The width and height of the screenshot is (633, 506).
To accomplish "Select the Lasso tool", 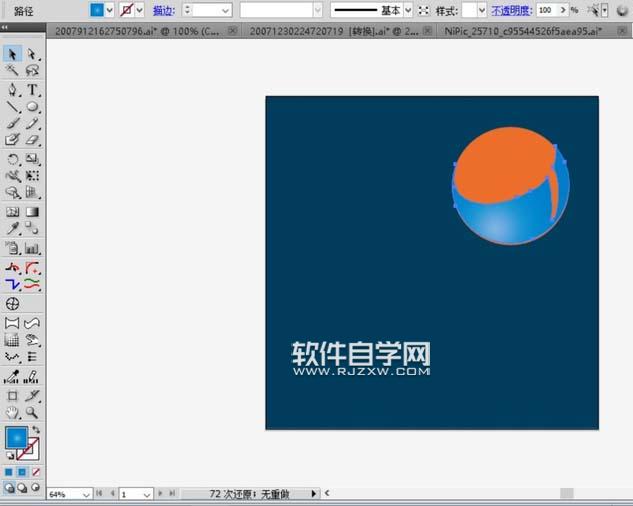I will coord(32,70).
